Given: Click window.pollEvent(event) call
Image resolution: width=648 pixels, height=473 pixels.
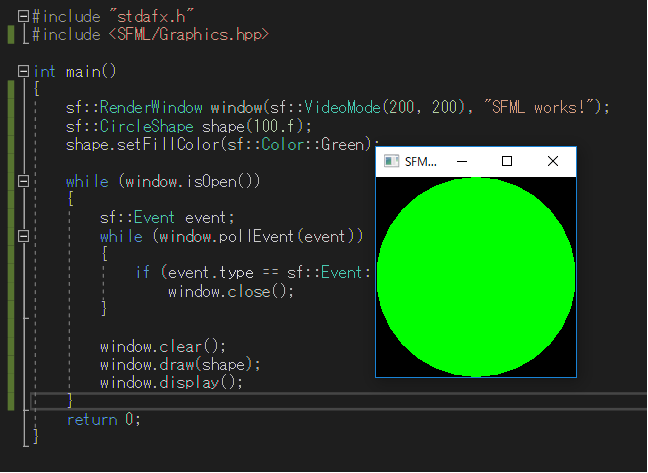Looking at the screenshot, I should tap(257, 237).
